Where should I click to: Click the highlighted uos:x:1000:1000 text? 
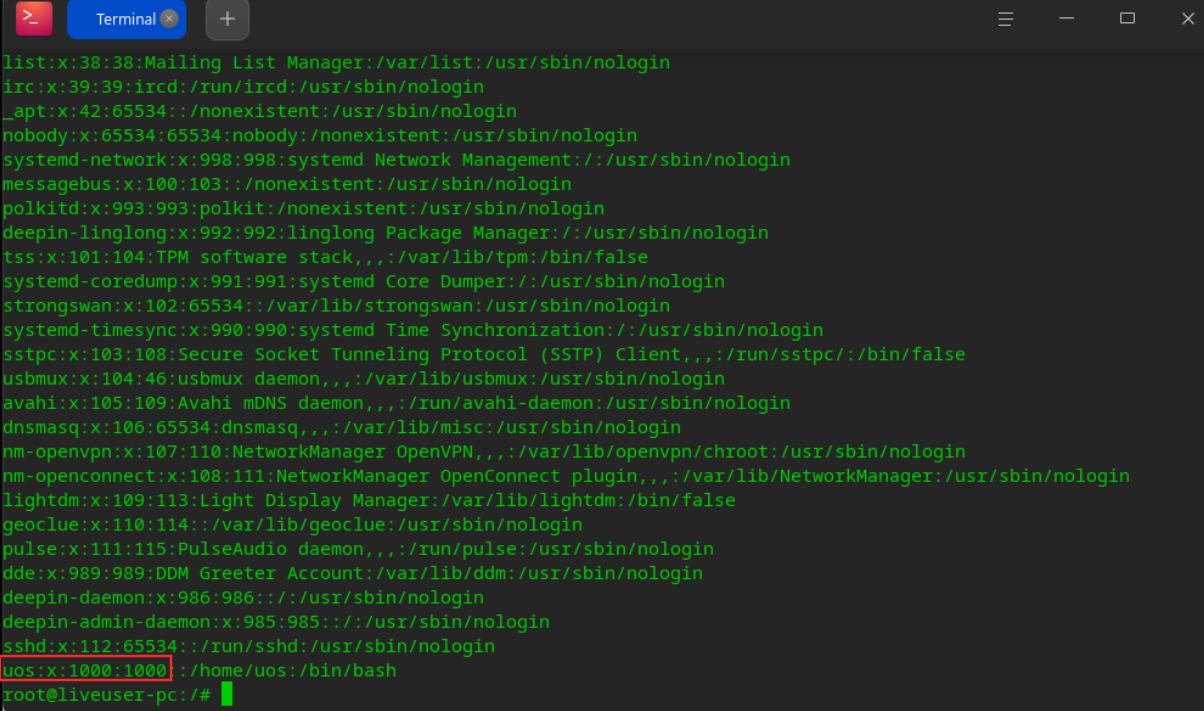tap(86, 670)
